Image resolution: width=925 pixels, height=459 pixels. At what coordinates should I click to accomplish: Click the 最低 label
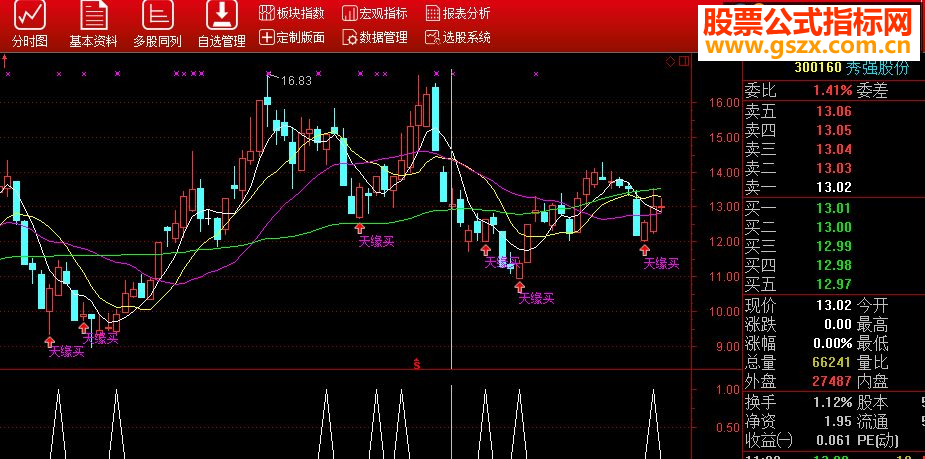[x=873, y=343]
